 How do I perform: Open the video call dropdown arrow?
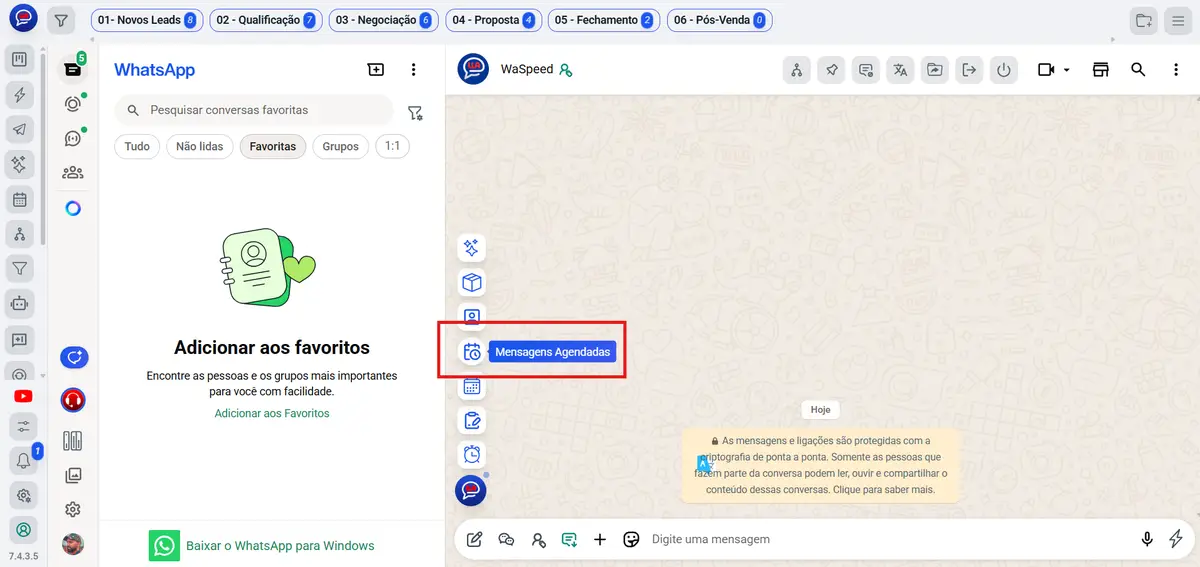[1067, 70]
